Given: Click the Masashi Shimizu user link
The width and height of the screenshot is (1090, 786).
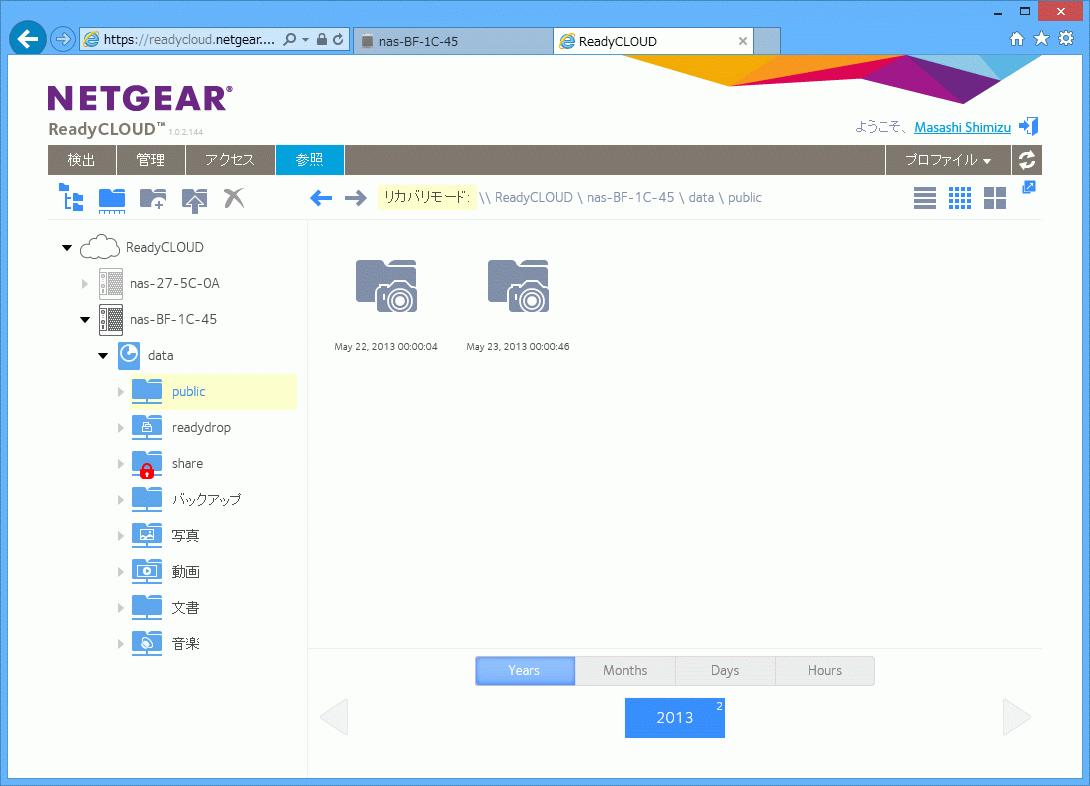Looking at the screenshot, I should [962, 127].
